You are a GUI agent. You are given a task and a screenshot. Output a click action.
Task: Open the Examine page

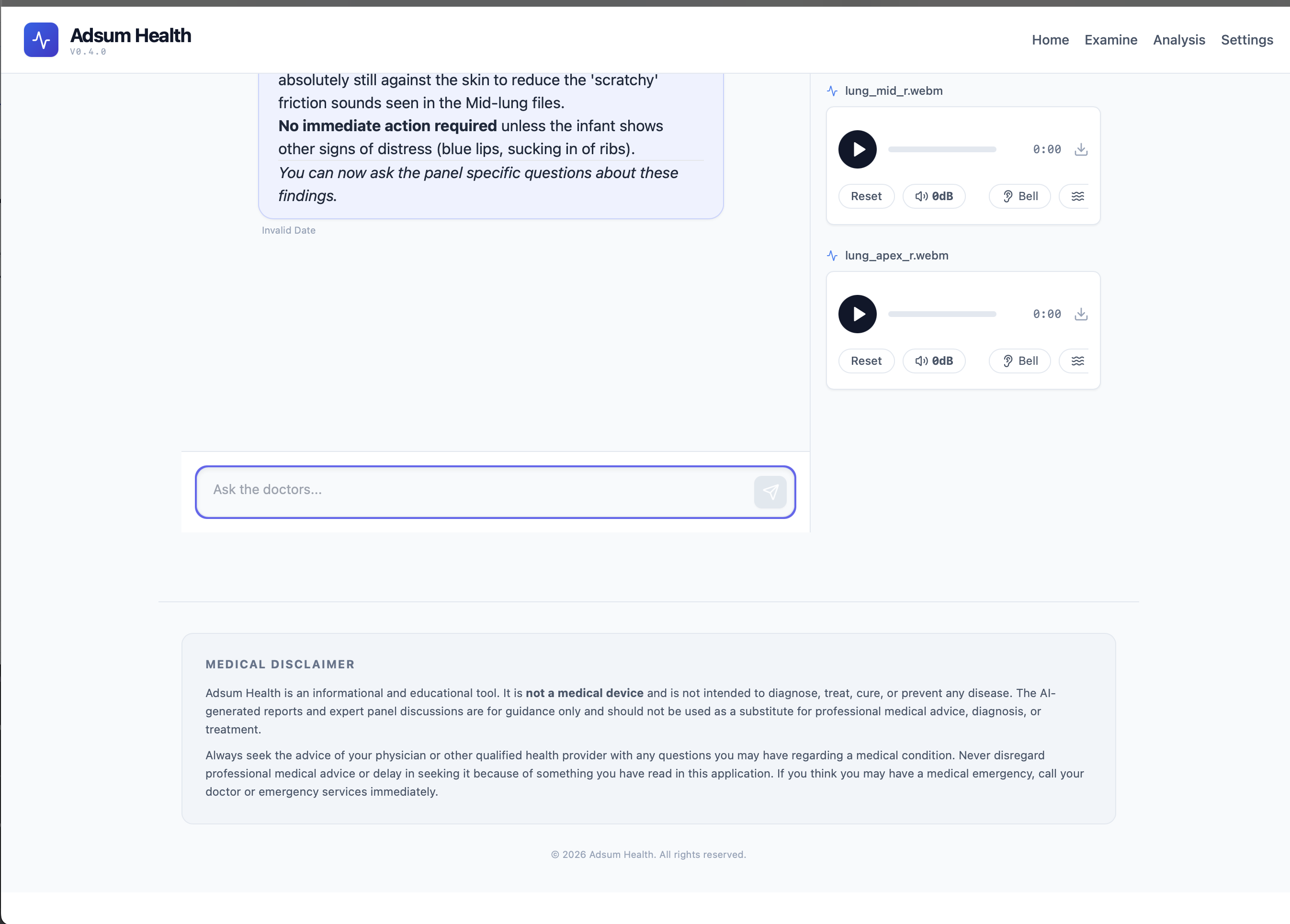coord(1110,40)
